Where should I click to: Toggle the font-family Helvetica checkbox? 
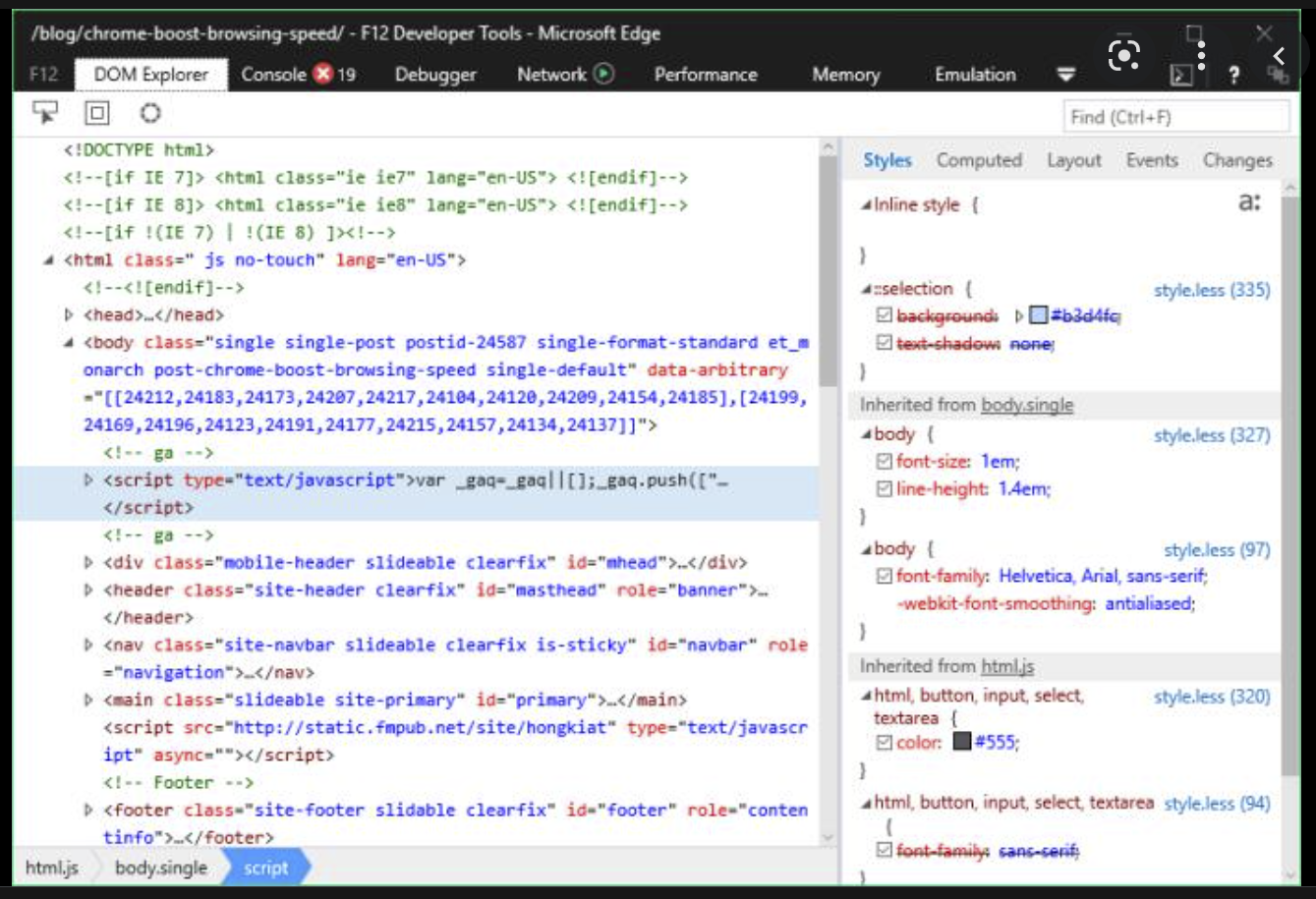[x=884, y=576]
